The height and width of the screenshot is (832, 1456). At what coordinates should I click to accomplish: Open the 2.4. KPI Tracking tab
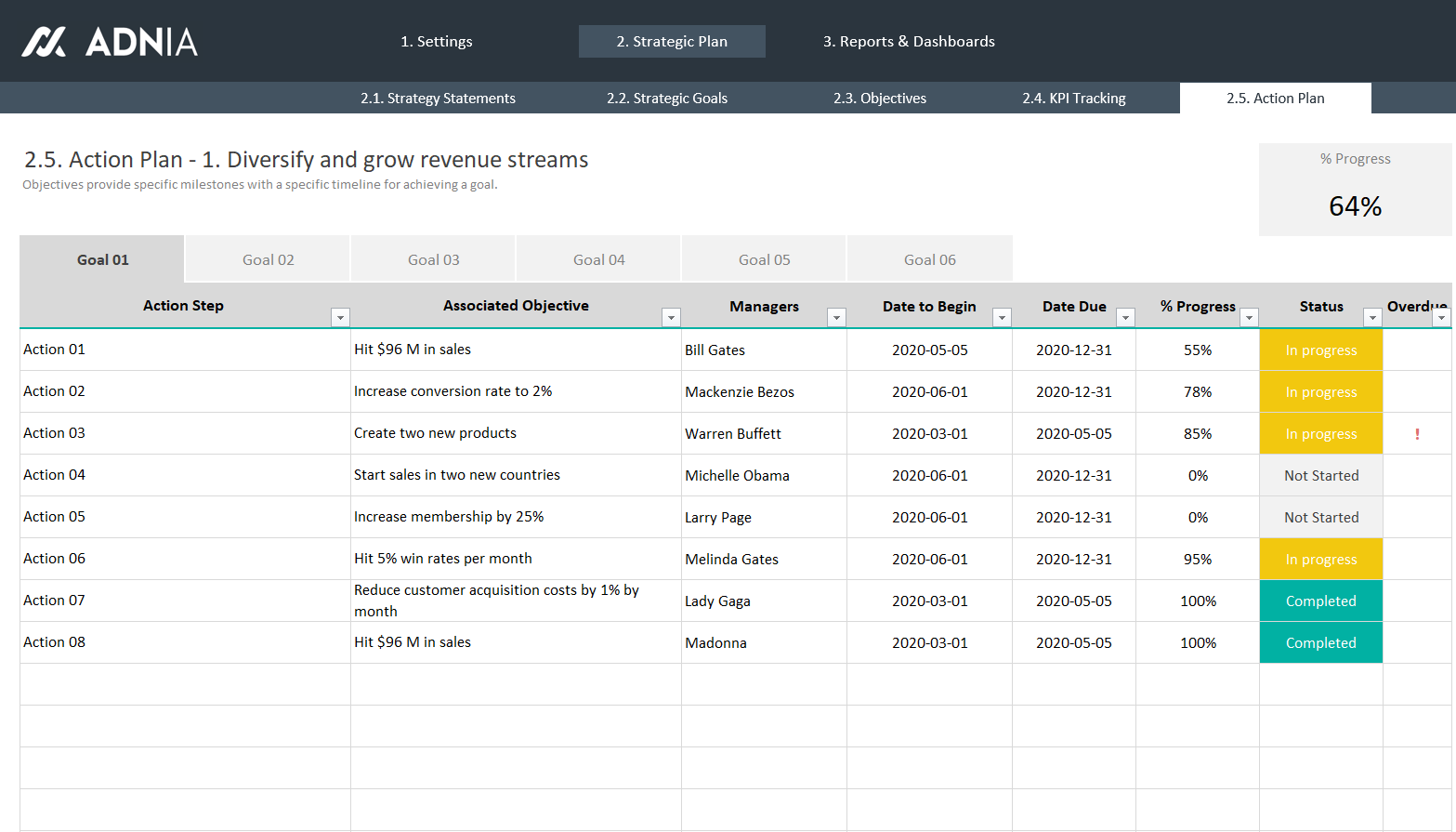pyautogui.click(x=1073, y=99)
